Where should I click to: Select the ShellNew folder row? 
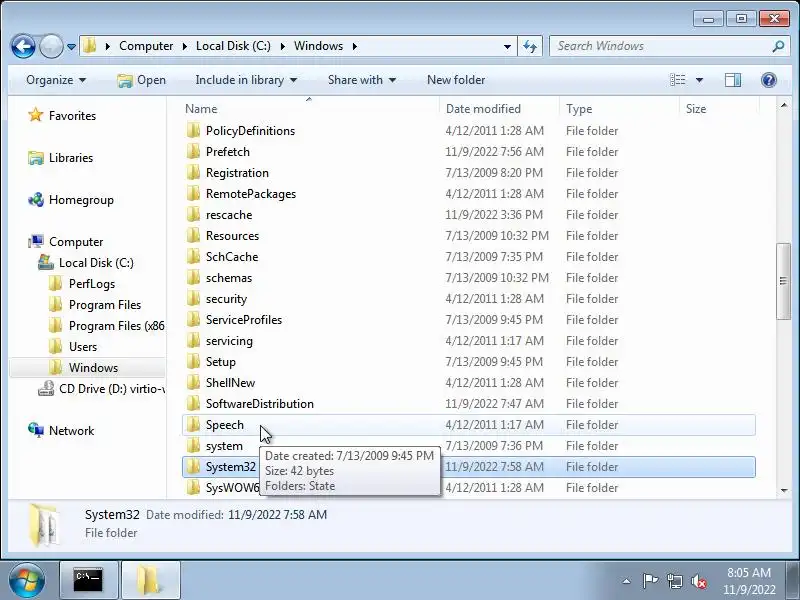(469, 383)
